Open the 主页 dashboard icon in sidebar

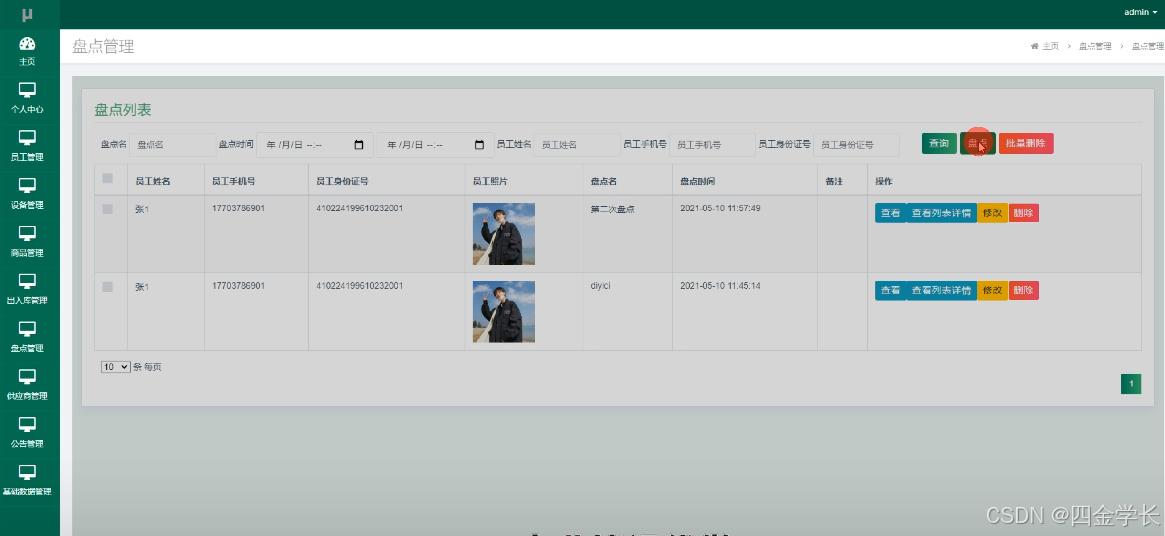click(27, 43)
